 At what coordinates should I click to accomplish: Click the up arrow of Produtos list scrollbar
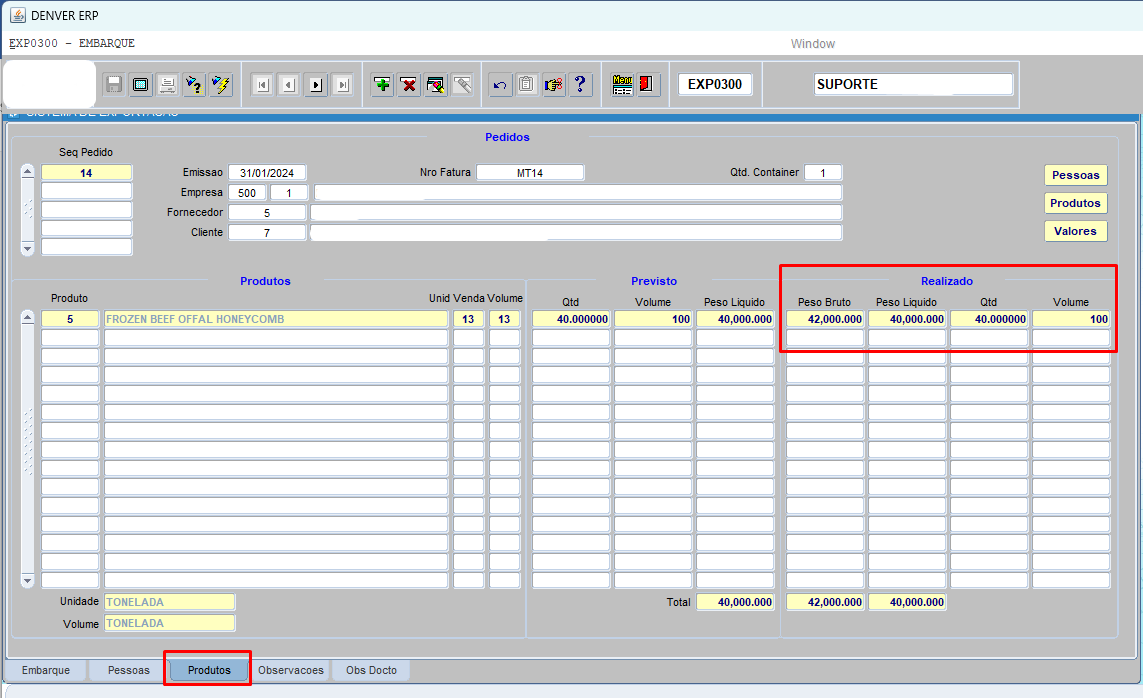pyautogui.click(x=28, y=317)
